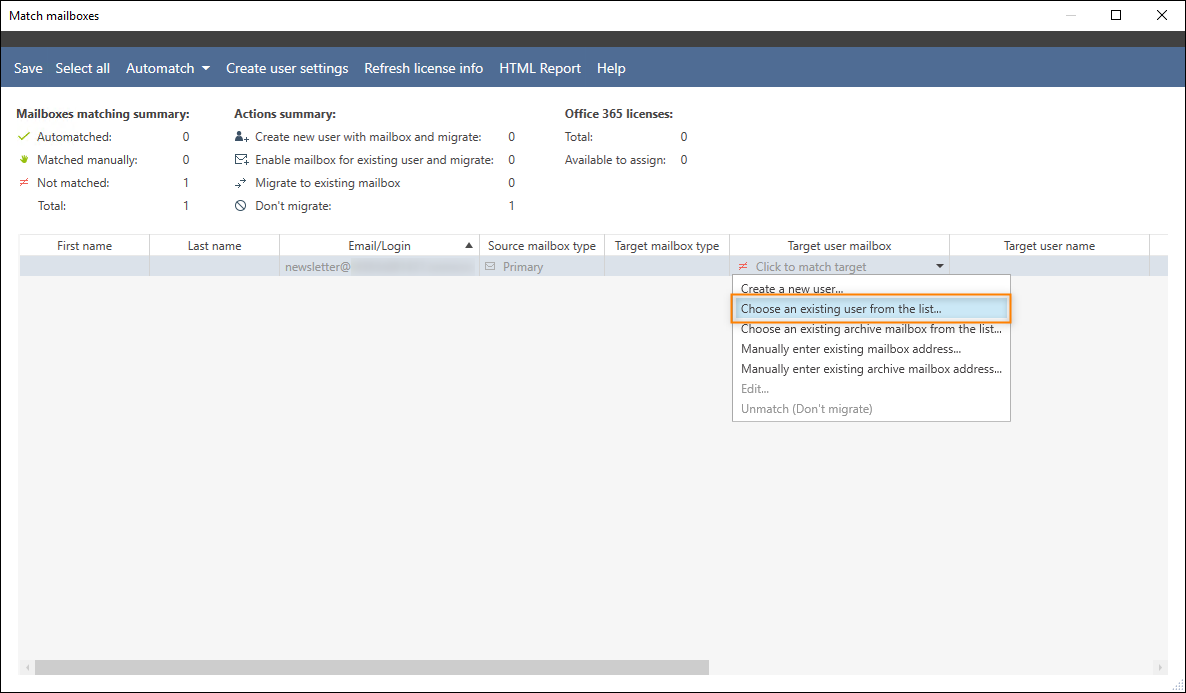This screenshot has width=1186, height=693.
Task: Click Save in the toolbar
Action: [x=28, y=68]
